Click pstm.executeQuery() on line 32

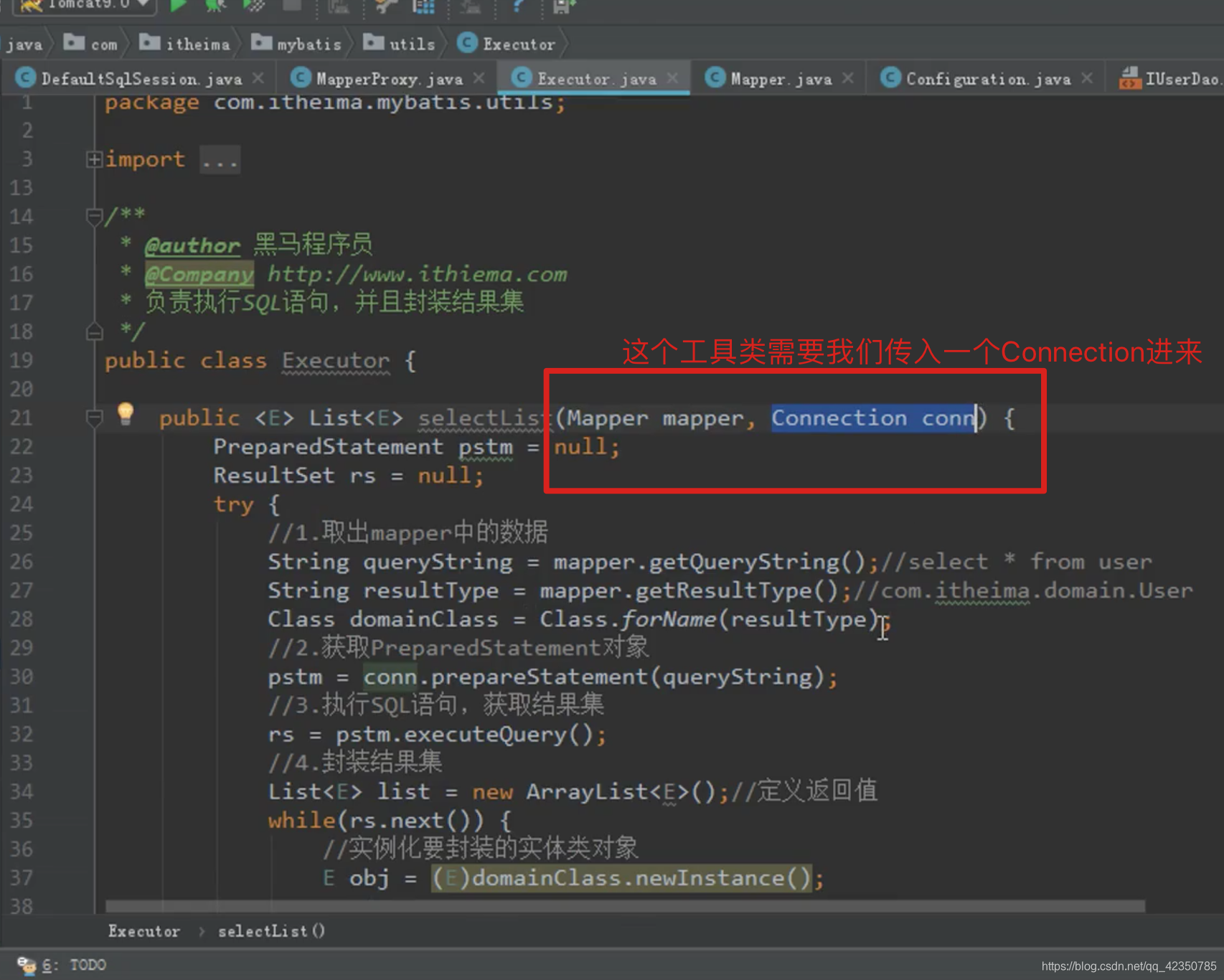[464, 735]
